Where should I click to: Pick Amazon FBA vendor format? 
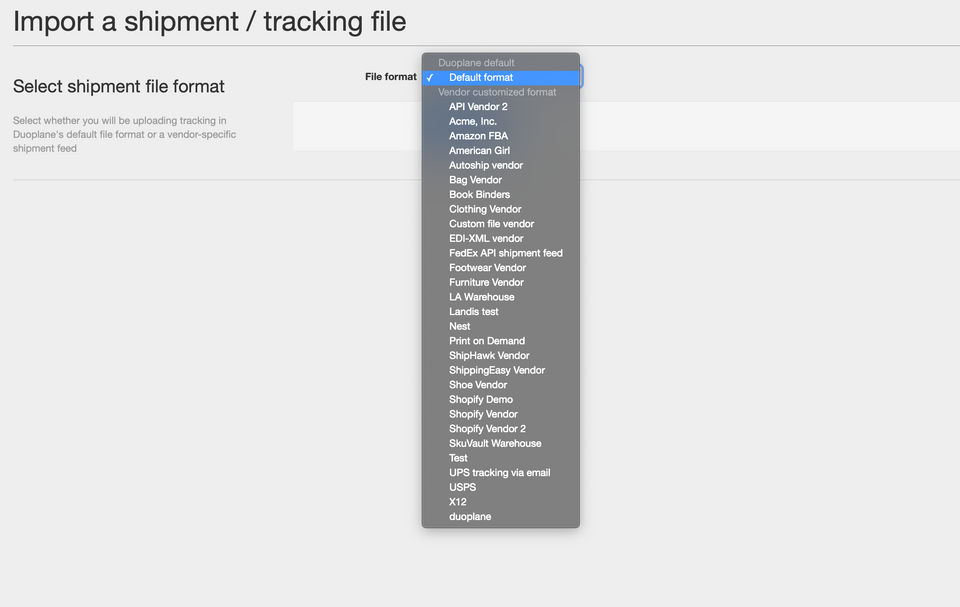(x=478, y=136)
